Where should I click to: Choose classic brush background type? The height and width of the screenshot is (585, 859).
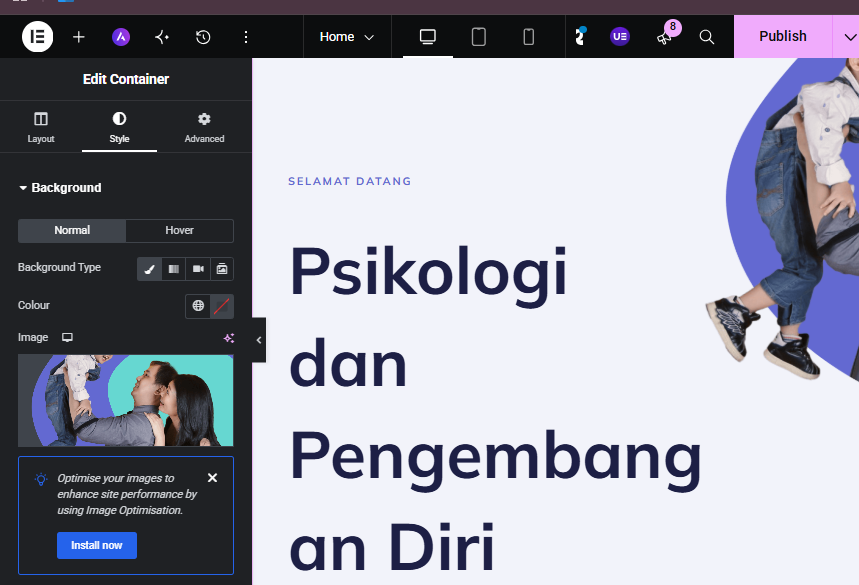point(149,269)
